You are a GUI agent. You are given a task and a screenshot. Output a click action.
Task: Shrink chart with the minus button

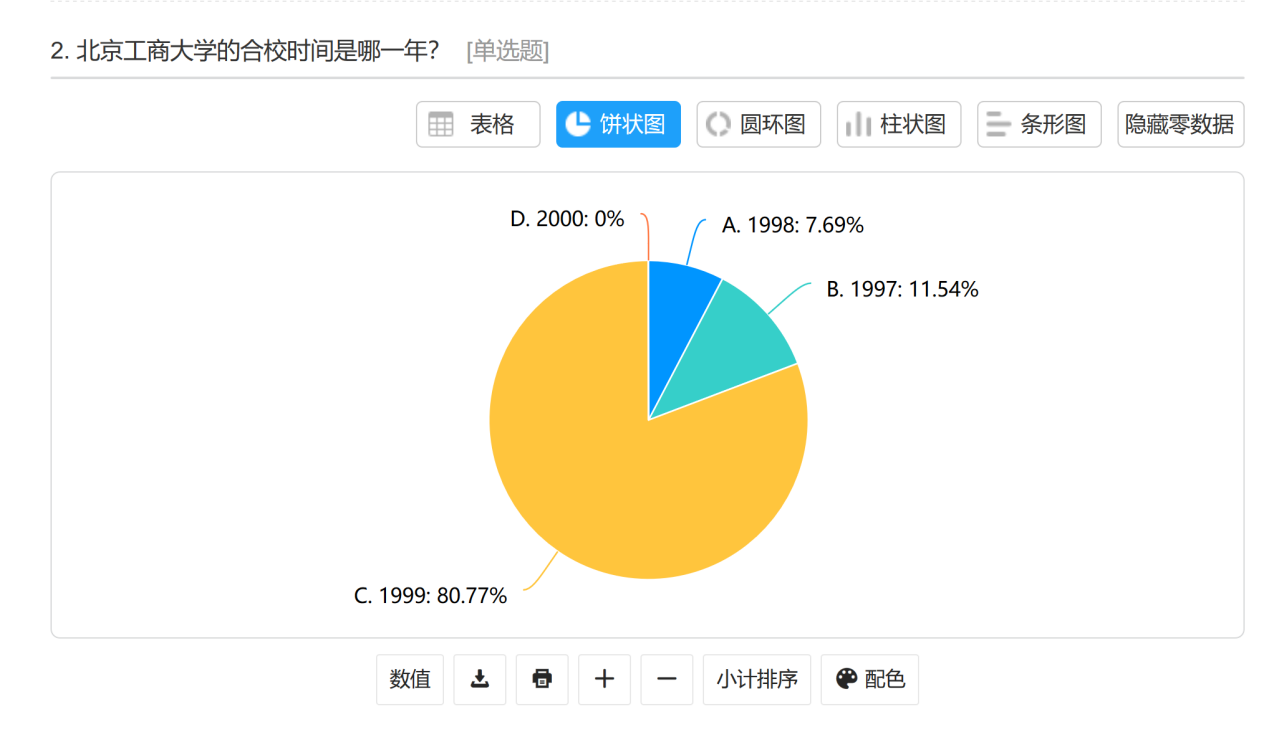(666, 679)
